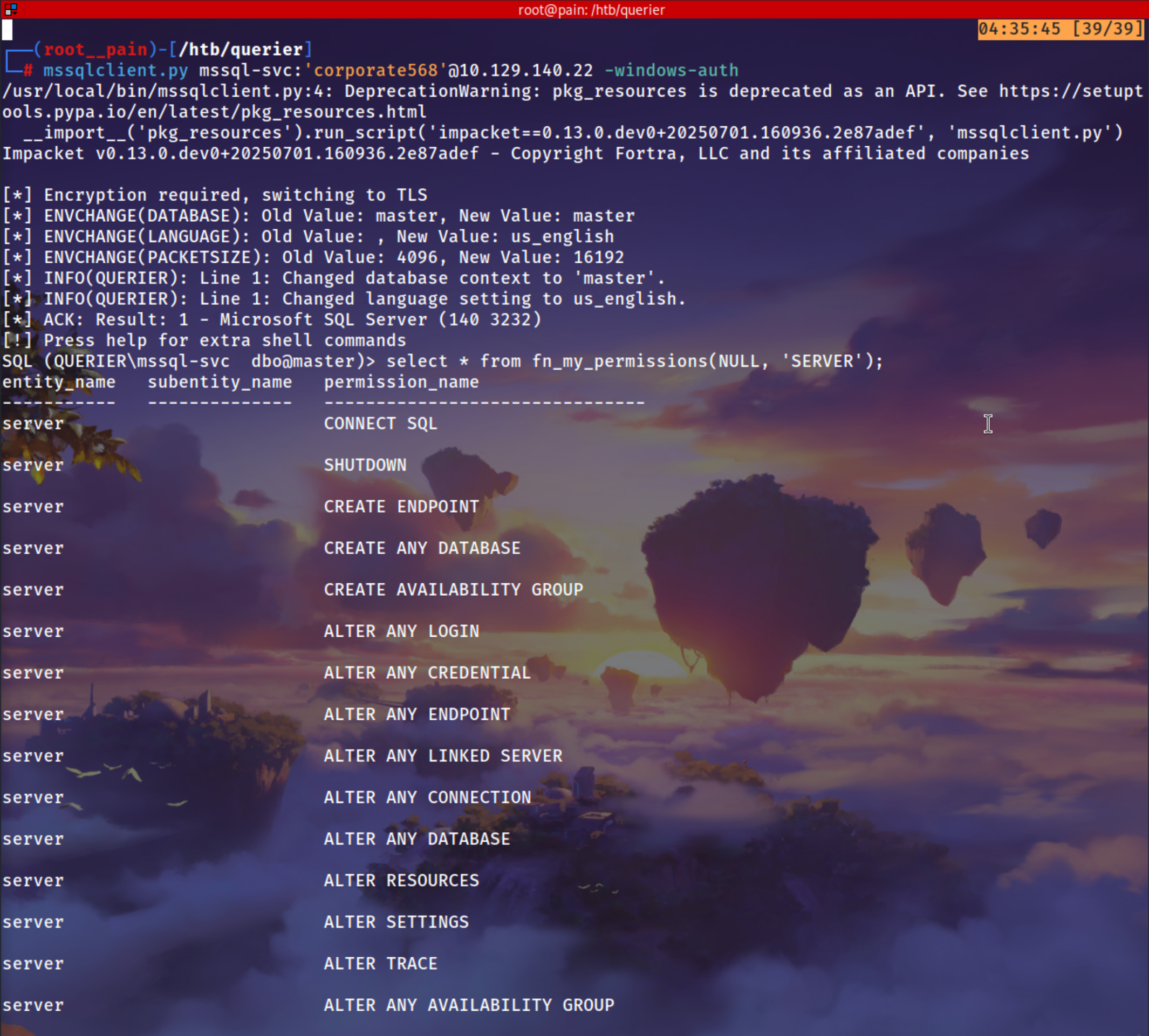The height and width of the screenshot is (1036, 1149).
Task: Click the ALTER ANY LOGIN permission row
Action: (x=401, y=631)
